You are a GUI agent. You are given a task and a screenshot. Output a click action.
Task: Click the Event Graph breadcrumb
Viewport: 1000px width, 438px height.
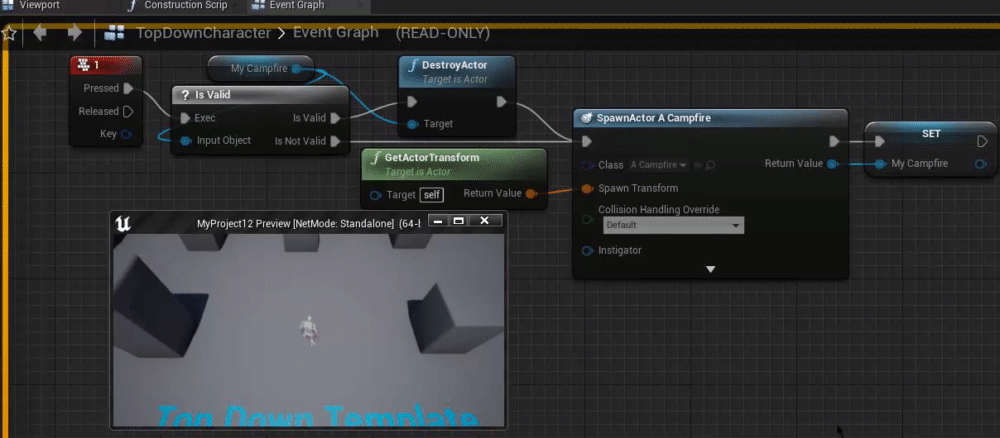[335, 33]
